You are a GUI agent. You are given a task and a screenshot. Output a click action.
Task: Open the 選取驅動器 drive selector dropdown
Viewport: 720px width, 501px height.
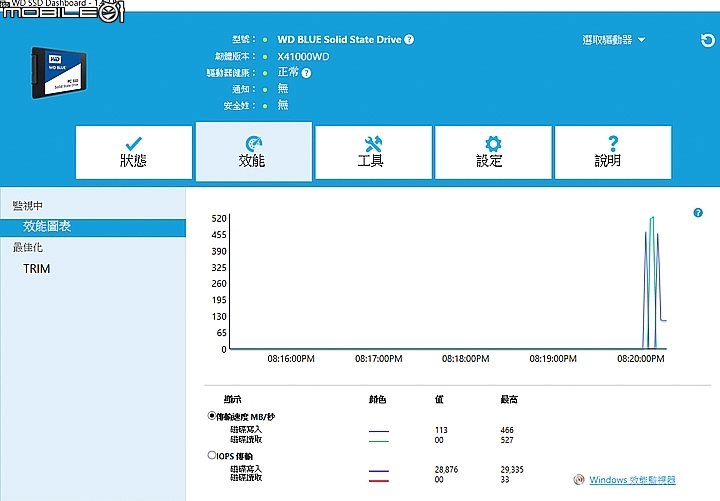(613, 40)
